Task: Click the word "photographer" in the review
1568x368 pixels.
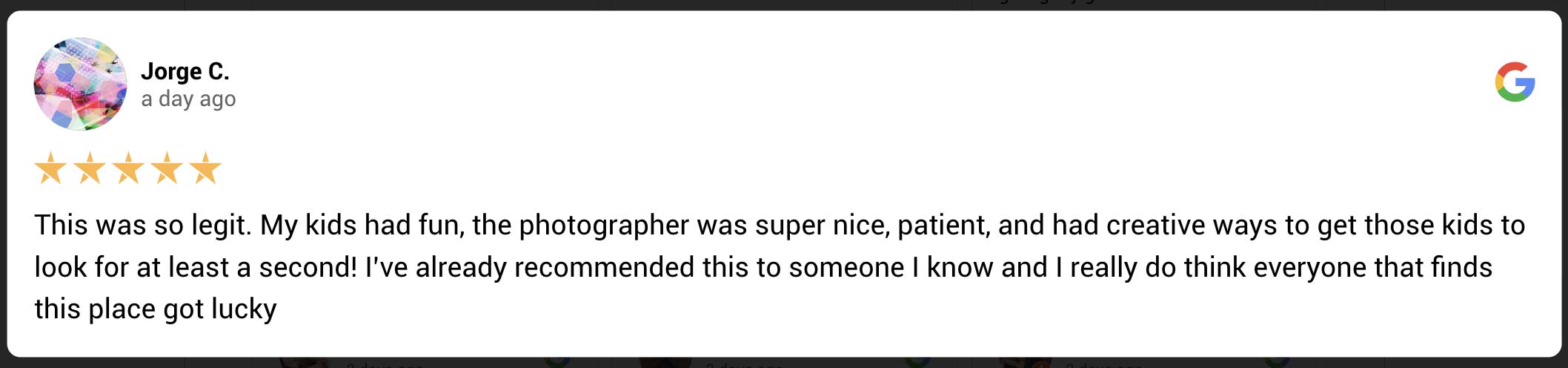Action: pyautogui.click(x=604, y=225)
